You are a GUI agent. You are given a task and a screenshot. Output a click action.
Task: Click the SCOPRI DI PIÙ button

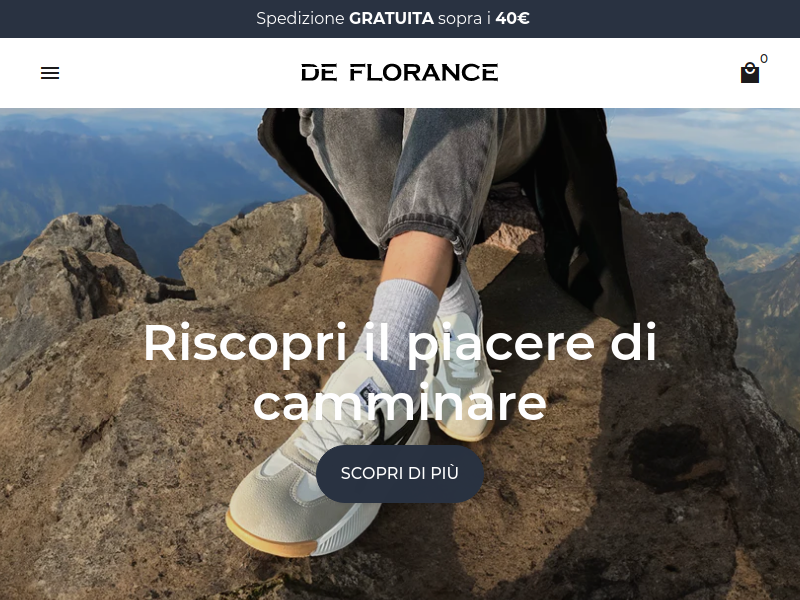click(399, 473)
